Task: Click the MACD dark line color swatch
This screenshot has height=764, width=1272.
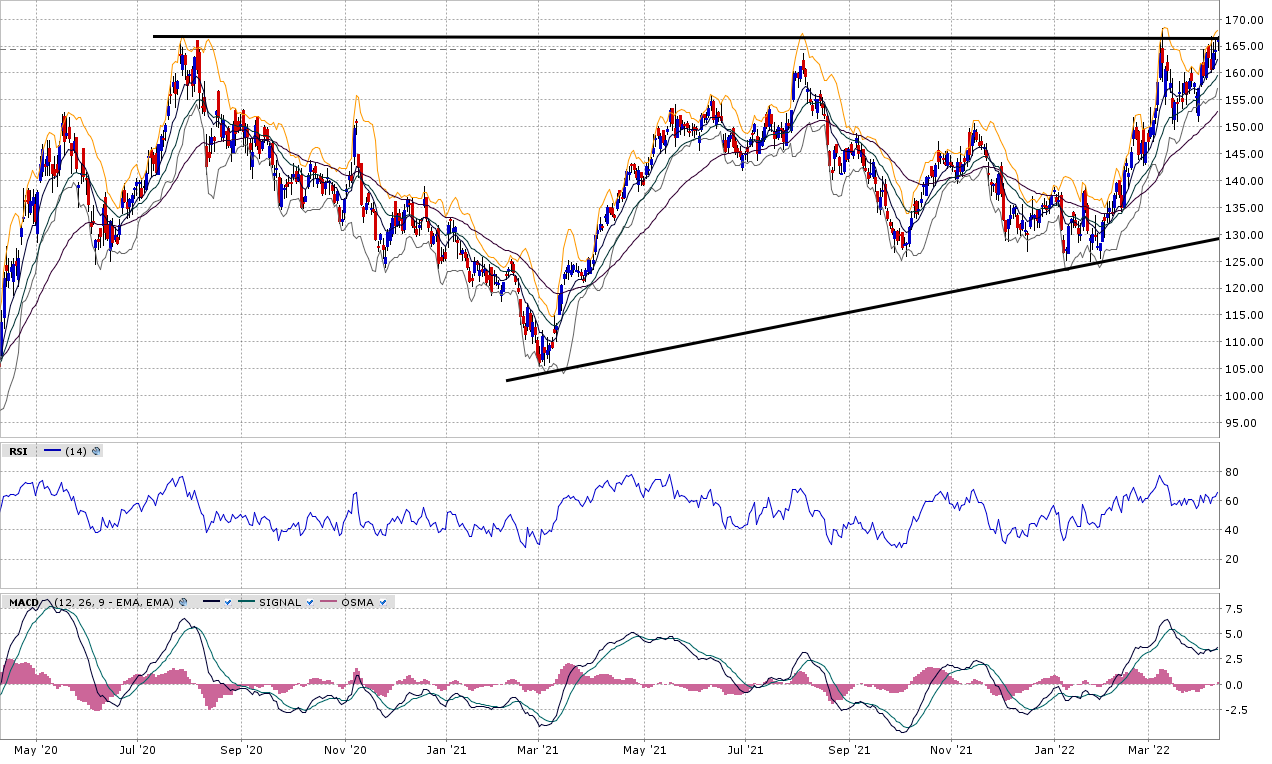Action: 211,602
